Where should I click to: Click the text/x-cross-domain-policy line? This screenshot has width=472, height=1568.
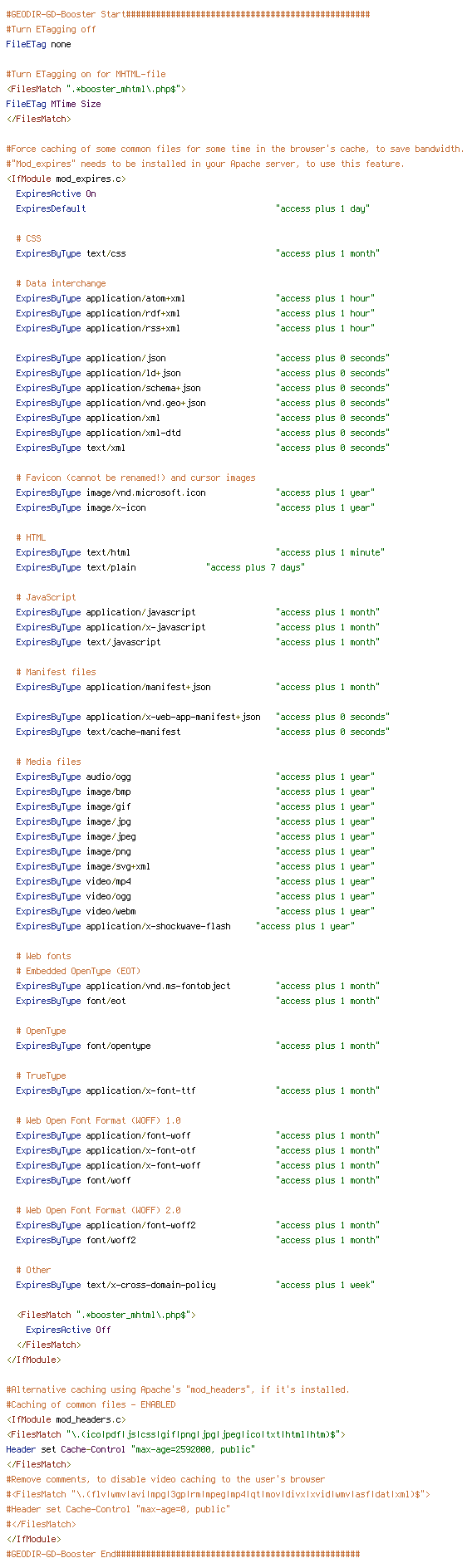coord(195,1285)
